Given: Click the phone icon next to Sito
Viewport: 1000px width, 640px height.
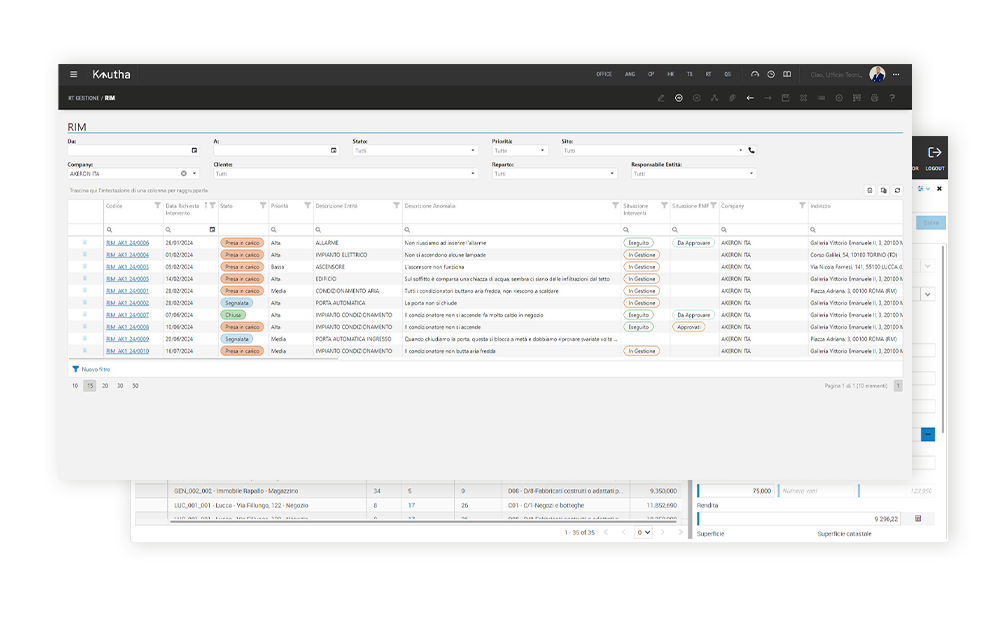Looking at the screenshot, I should [x=752, y=151].
